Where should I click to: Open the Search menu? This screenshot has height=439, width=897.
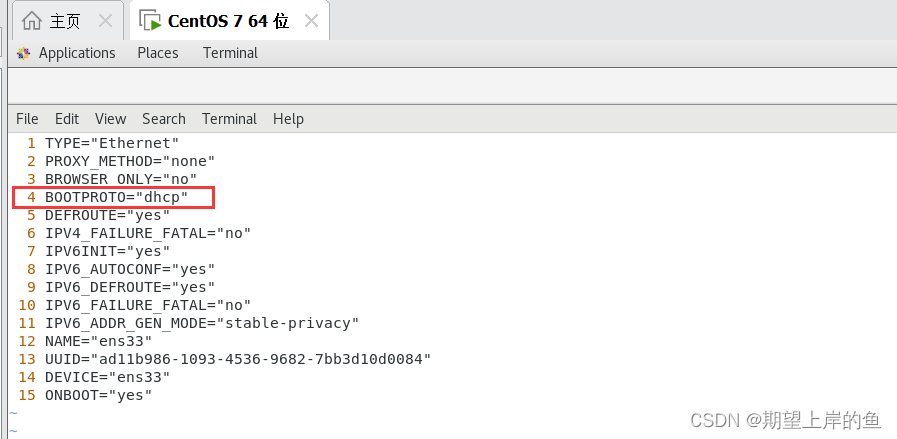tap(164, 119)
